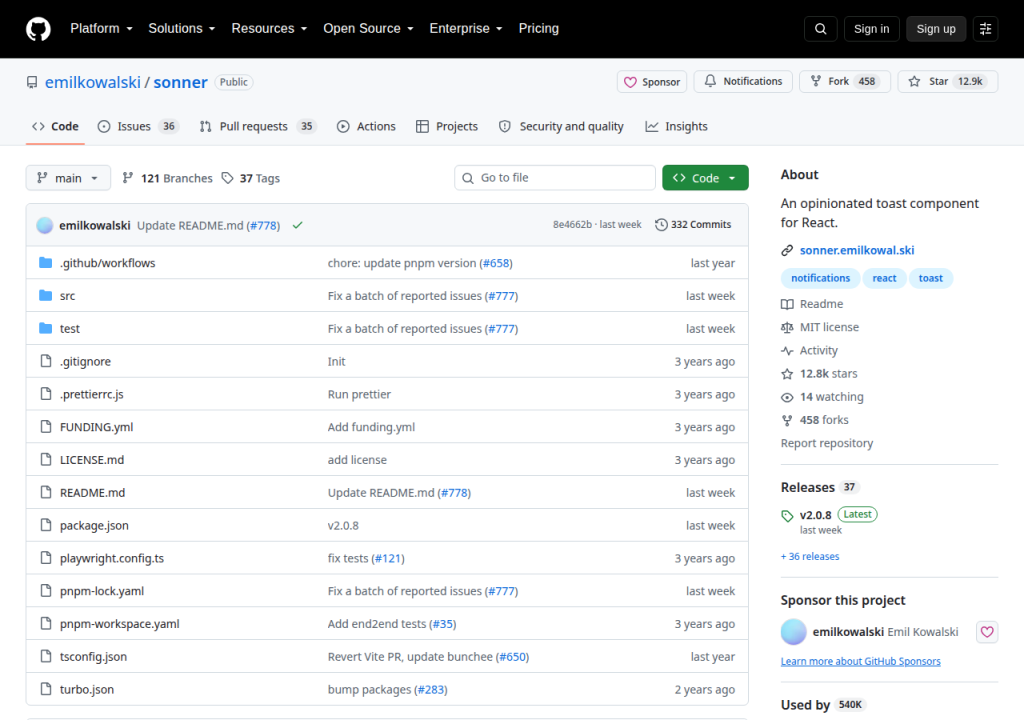Open LICENSE.md file
1024x720 pixels.
tap(92, 460)
